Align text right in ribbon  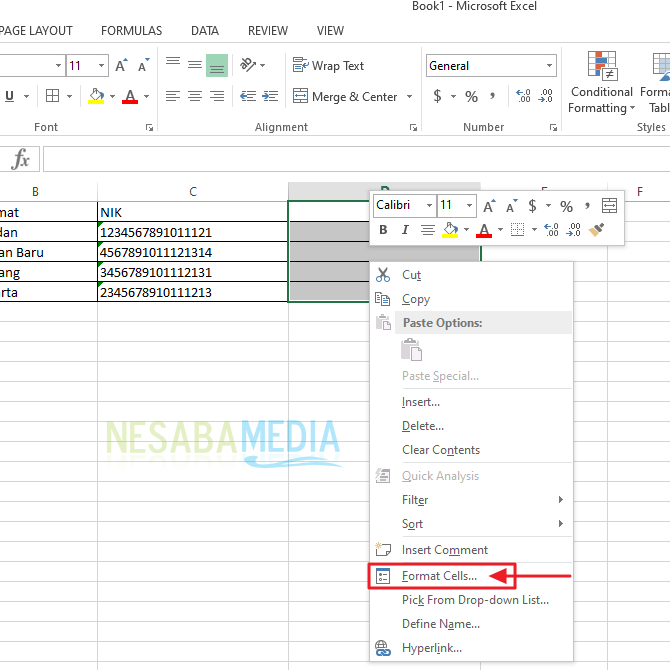pos(217,96)
